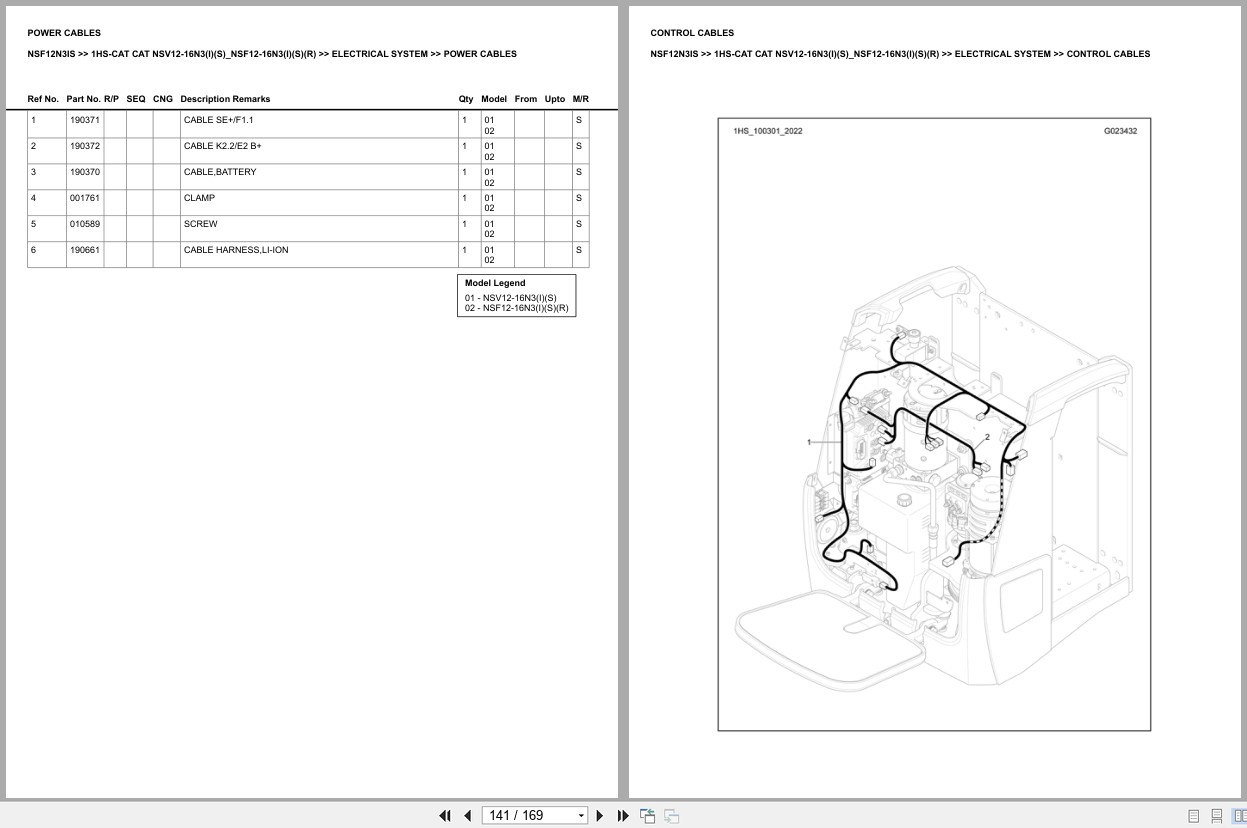
Task: Select the SCREW description
Action: point(200,224)
